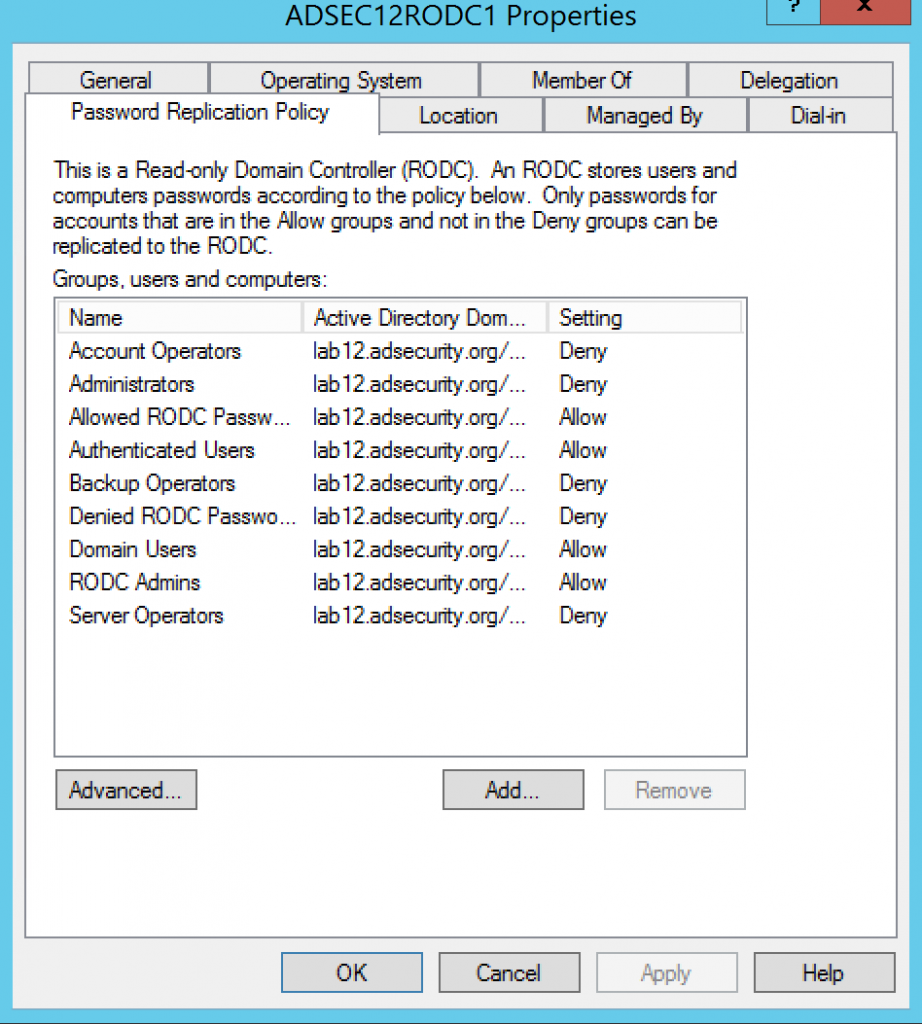Open the Delegation tab

tap(789, 80)
